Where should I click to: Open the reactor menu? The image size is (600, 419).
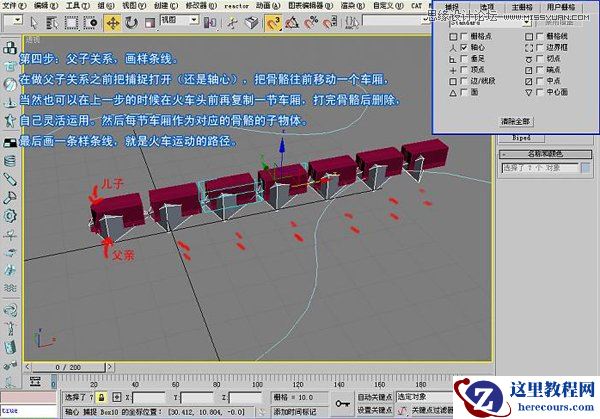236,6
